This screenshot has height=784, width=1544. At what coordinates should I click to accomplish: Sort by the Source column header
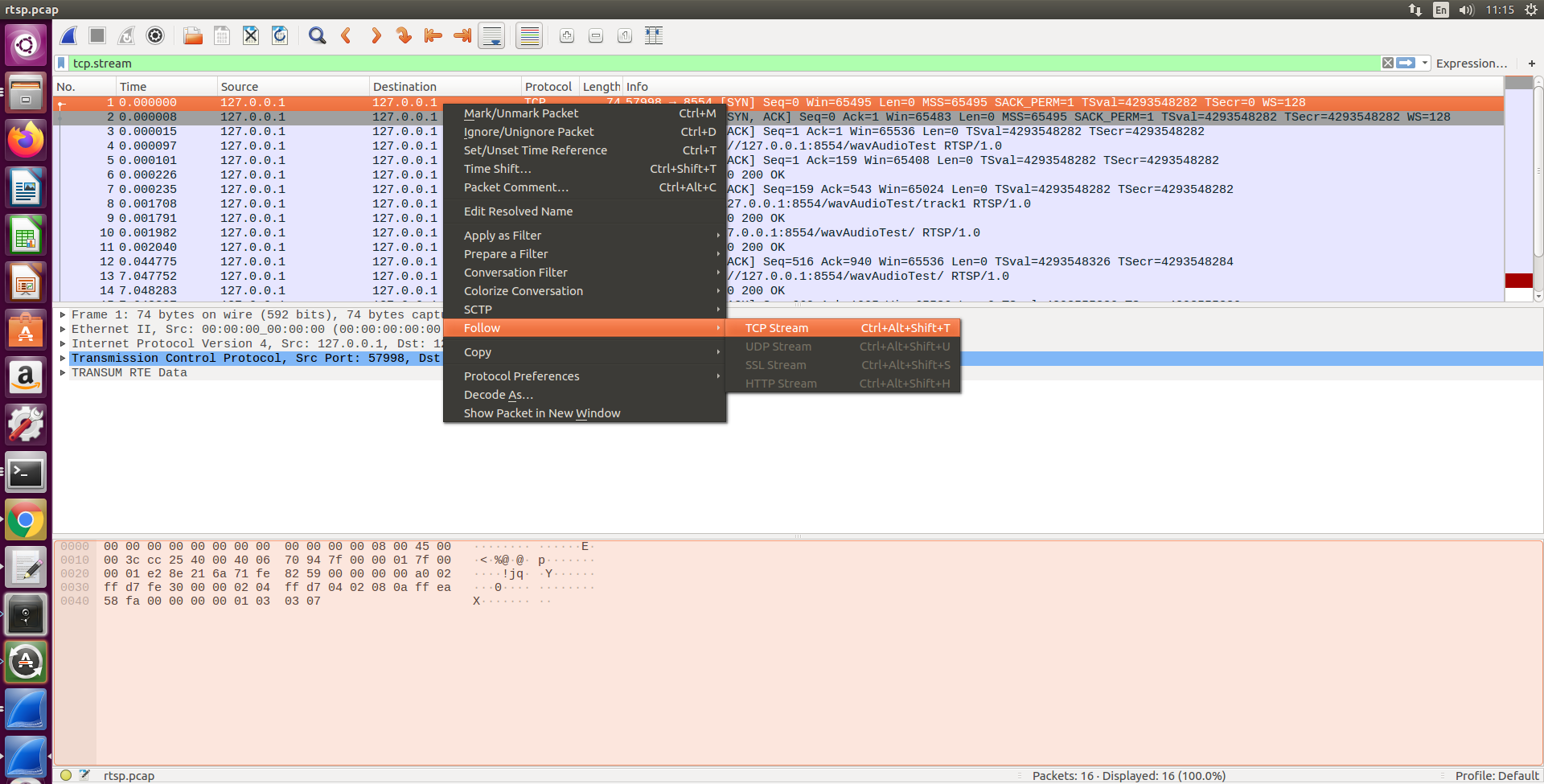pos(293,86)
